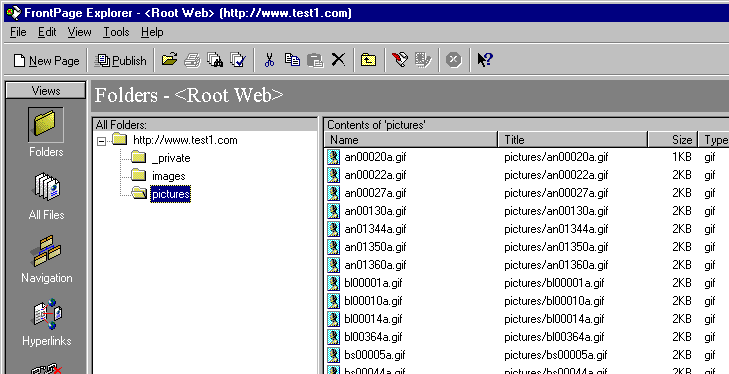Click the Stop toolbar icon
729x374 pixels.
coord(454,60)
